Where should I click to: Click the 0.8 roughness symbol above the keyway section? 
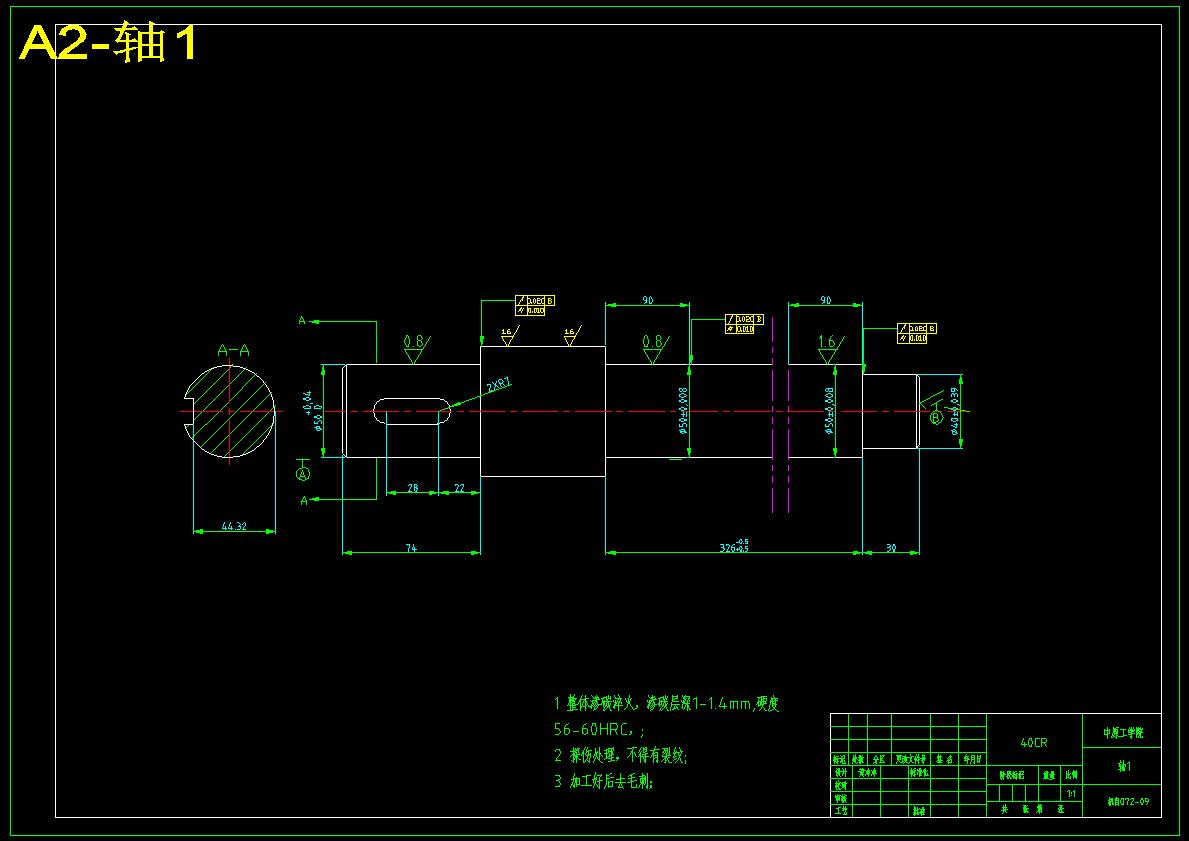[416, 348]
